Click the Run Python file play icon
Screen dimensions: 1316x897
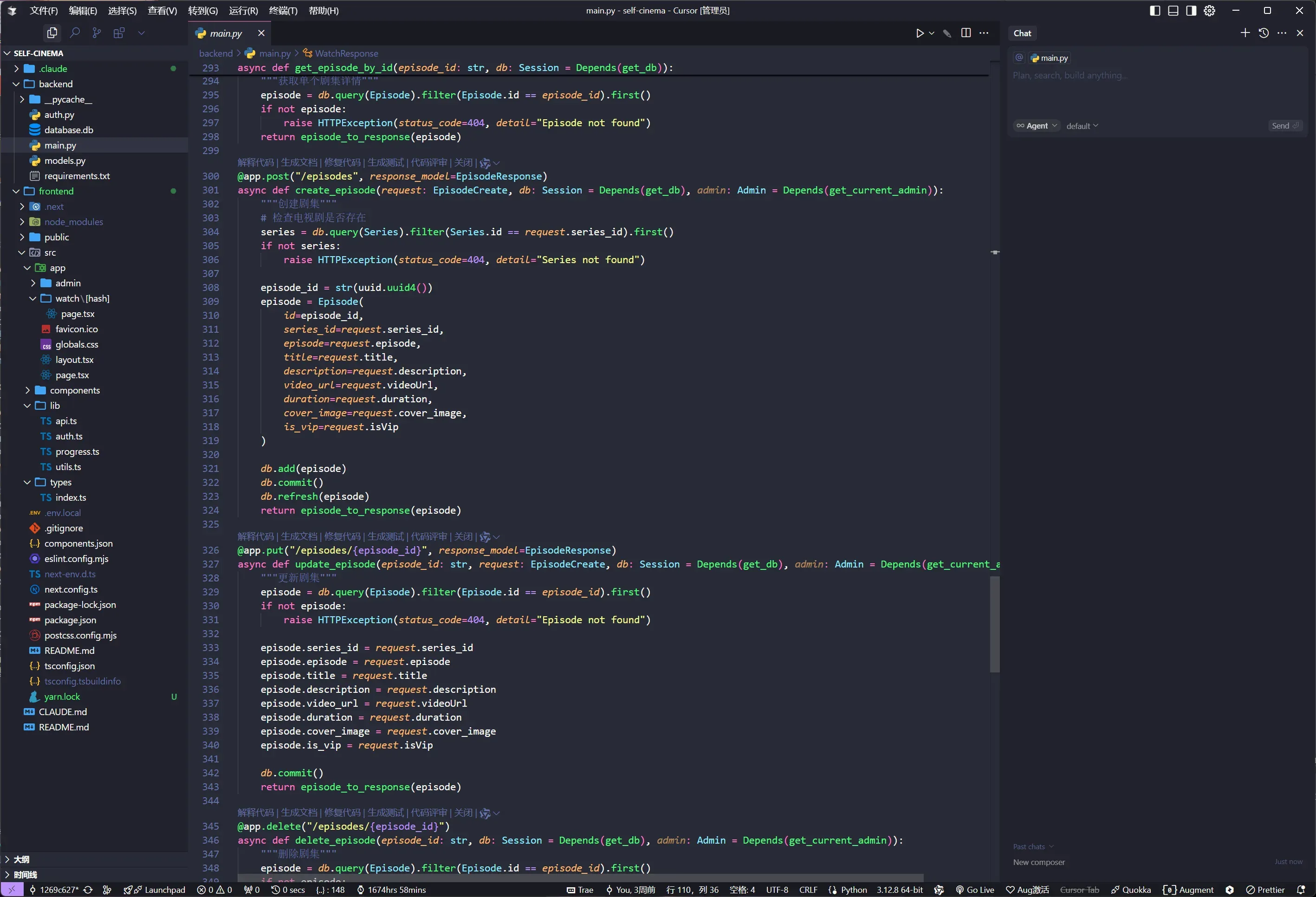[920, 33]
